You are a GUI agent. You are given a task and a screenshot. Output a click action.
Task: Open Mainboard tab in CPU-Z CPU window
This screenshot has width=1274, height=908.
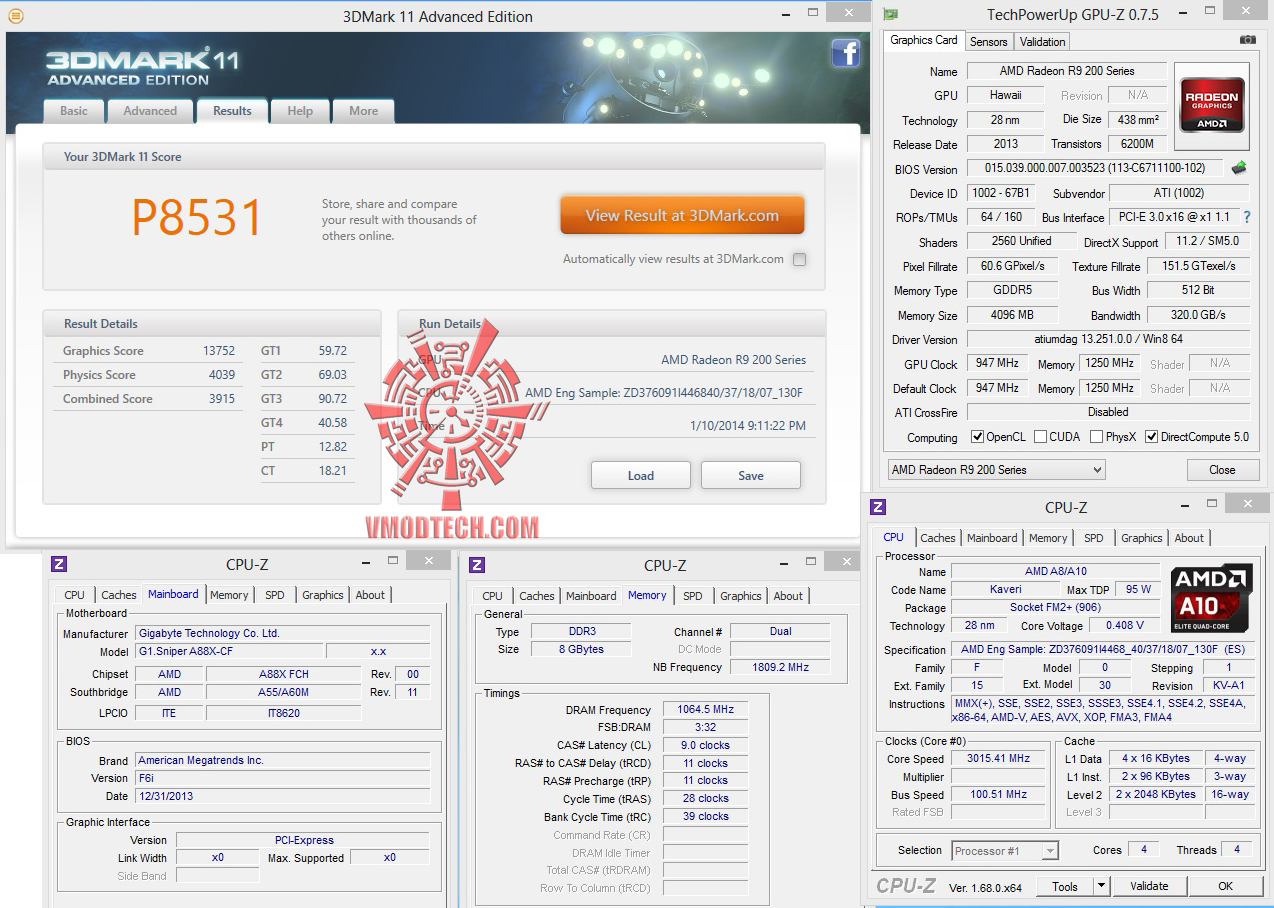coord(992,538)
